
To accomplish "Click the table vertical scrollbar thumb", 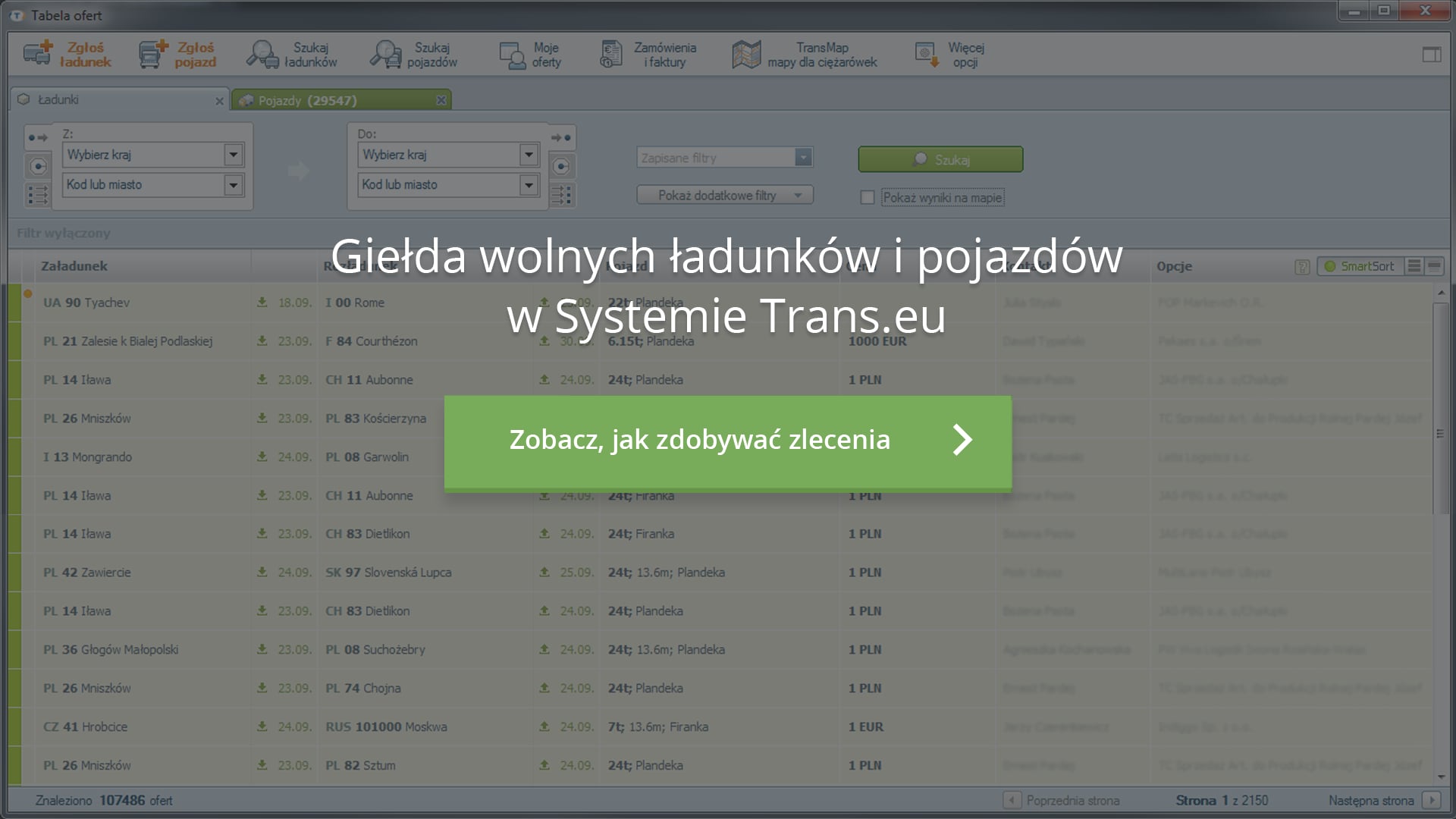I will pos(1440,409).
